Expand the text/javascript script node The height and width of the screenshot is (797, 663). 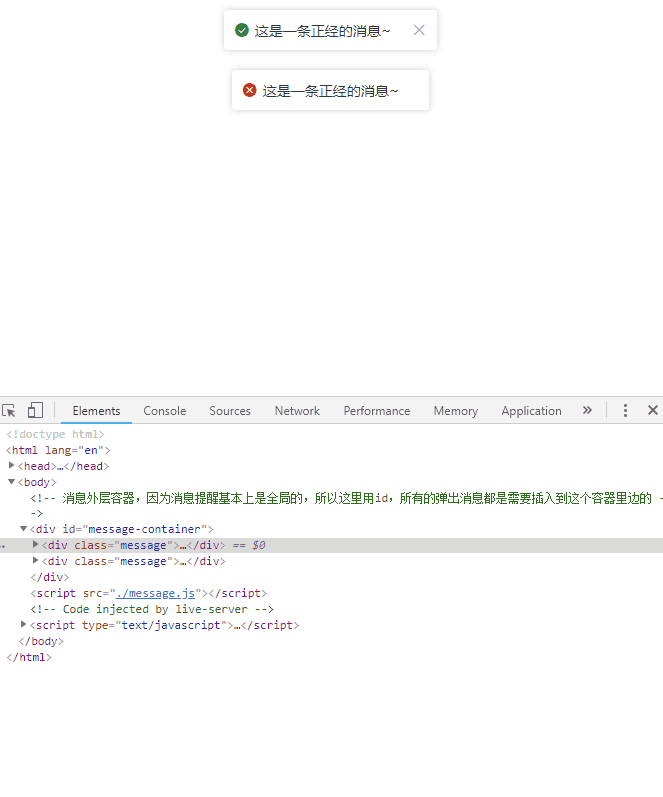coord(23,624)
